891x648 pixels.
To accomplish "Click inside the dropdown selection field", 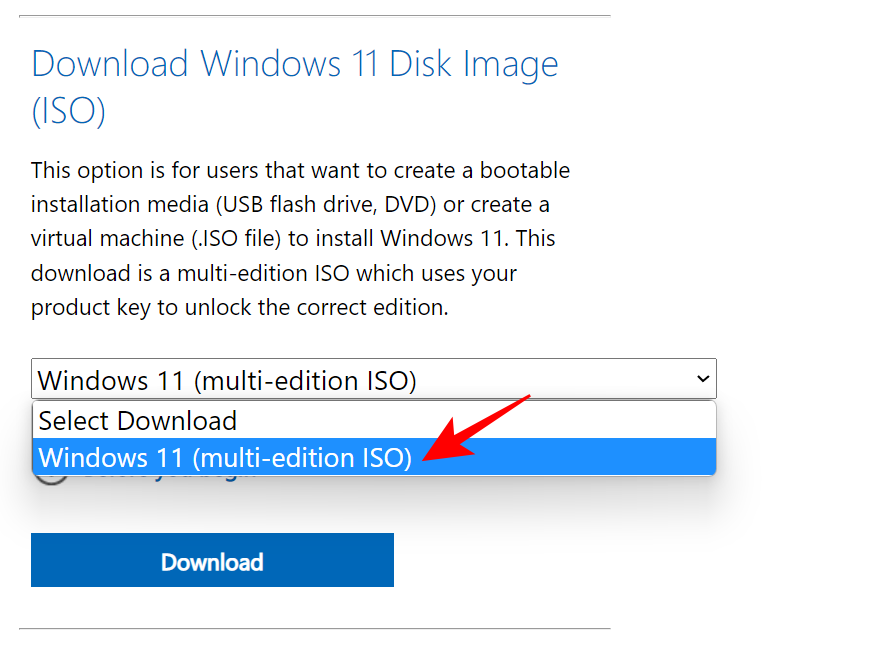I will [300, 379].
